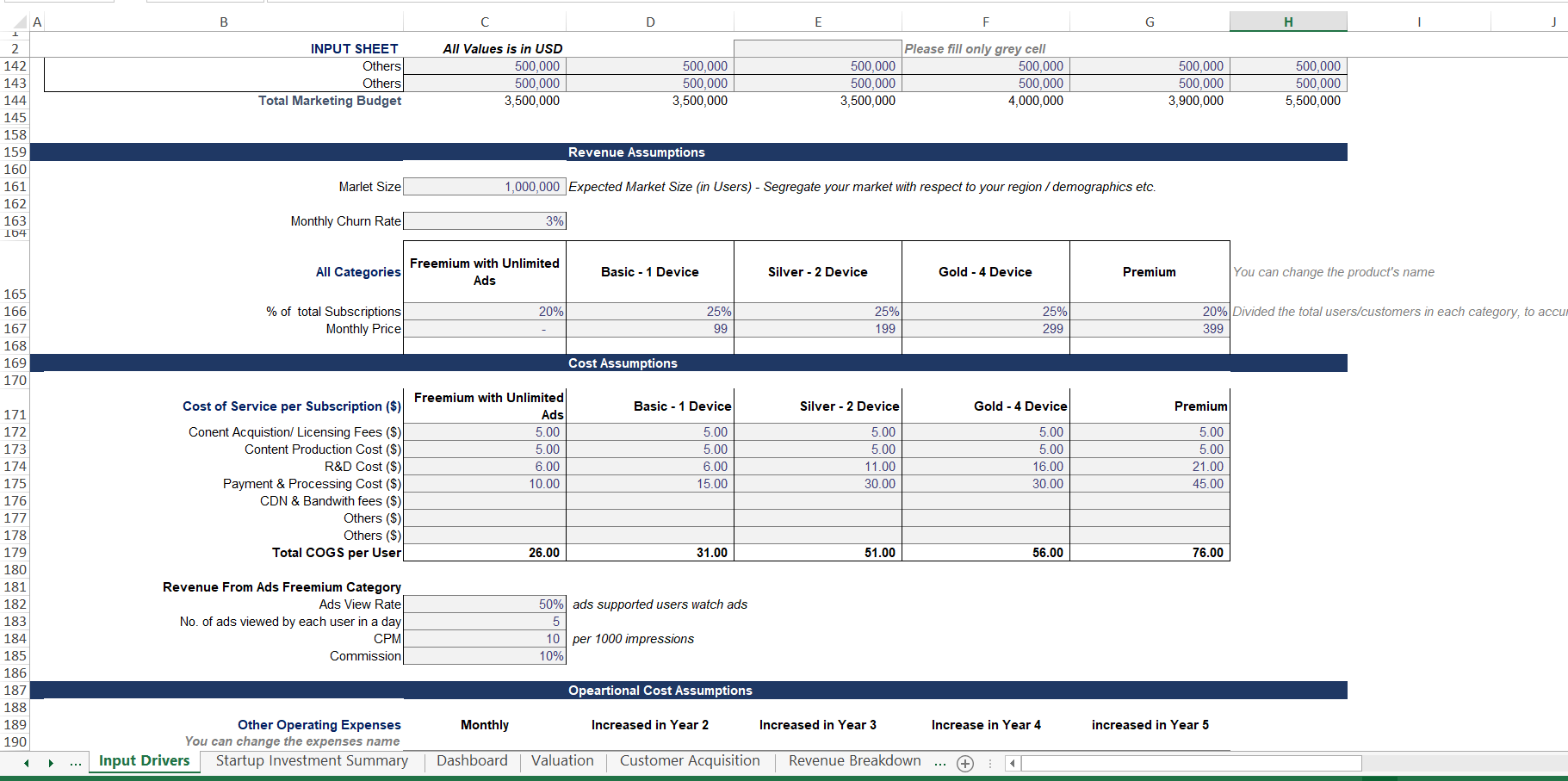Screen dimensions: 1568x781
Task: Select column B header
Action: click(x=224, y=22)
